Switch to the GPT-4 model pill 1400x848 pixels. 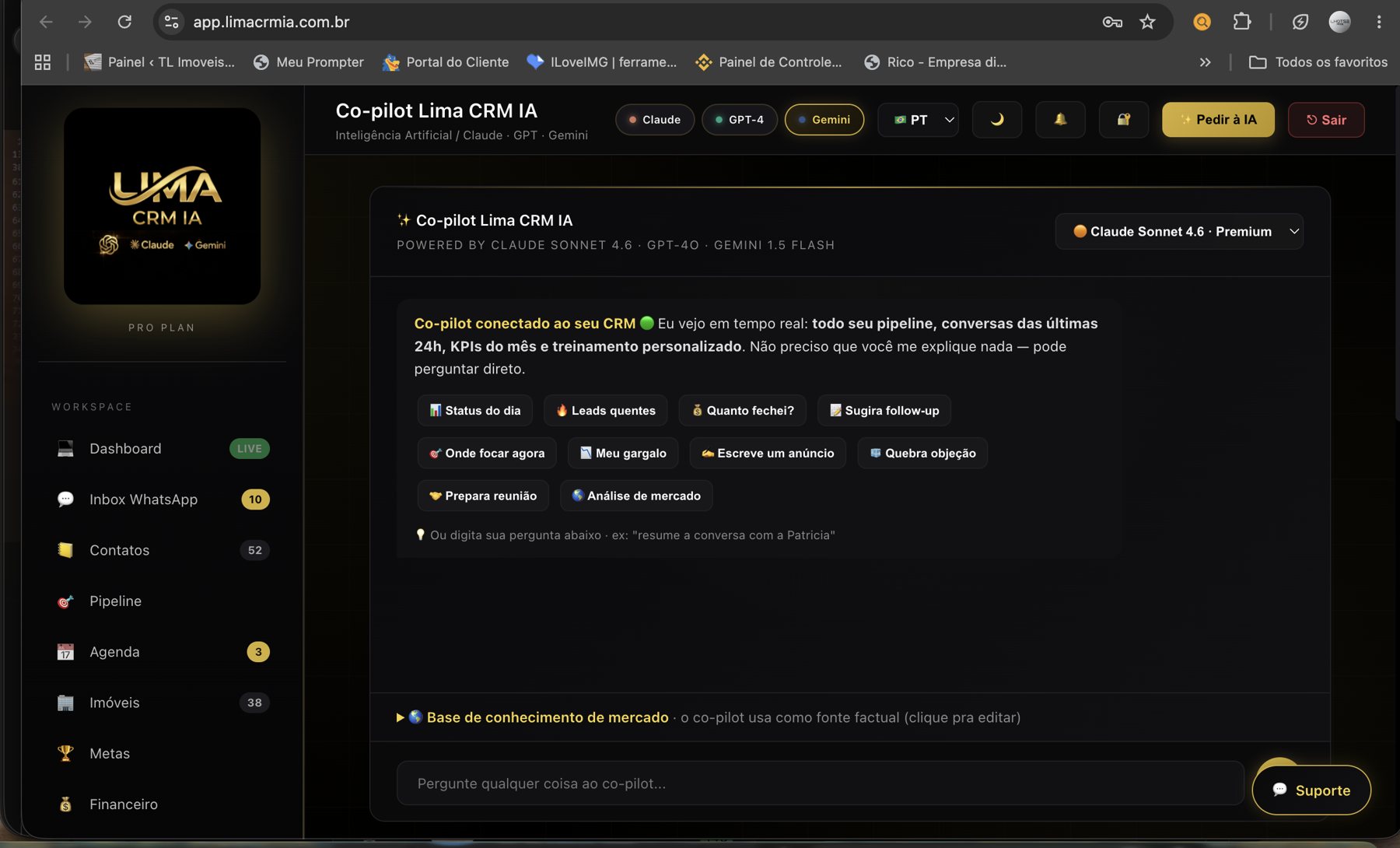(740, 120)
